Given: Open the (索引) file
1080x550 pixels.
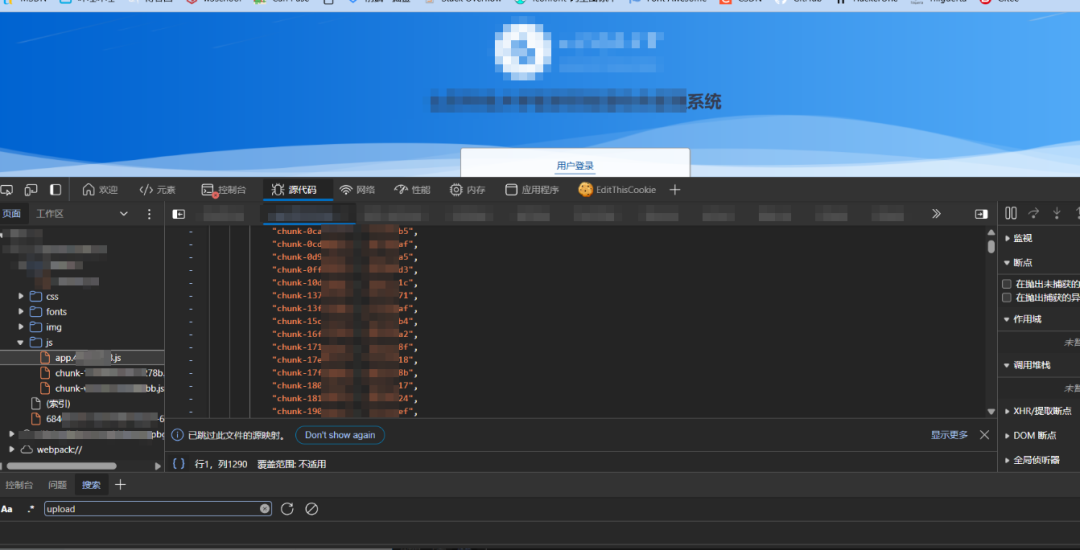Looking at the screenshot, I should pos(51,403).
